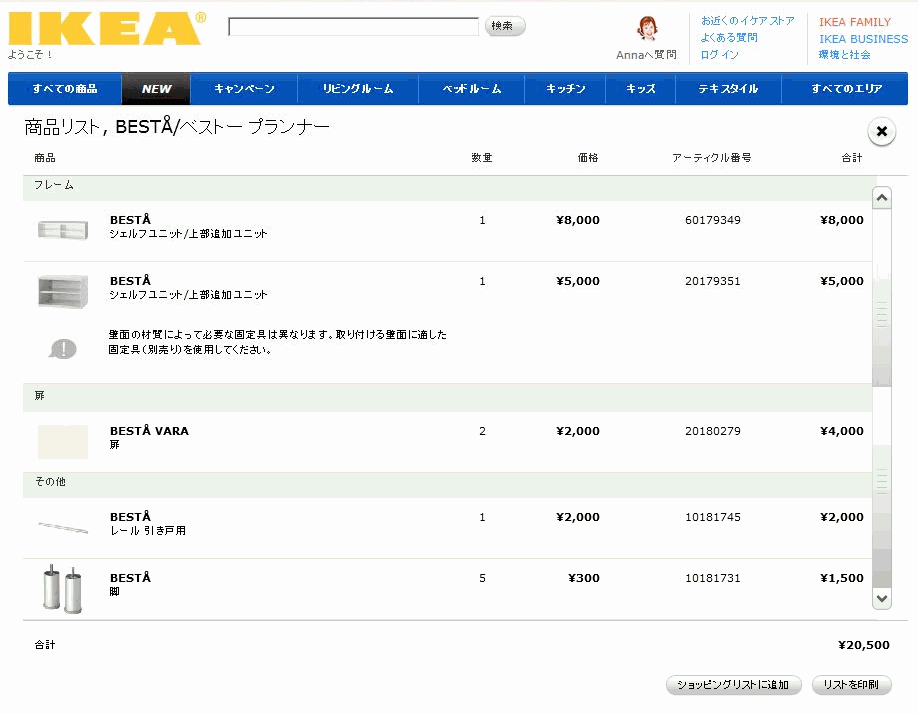The image size is (918, 714).
Task: Open the IKEA BUSINESS link
Action: pyautogui.click(x=864, y=39)
